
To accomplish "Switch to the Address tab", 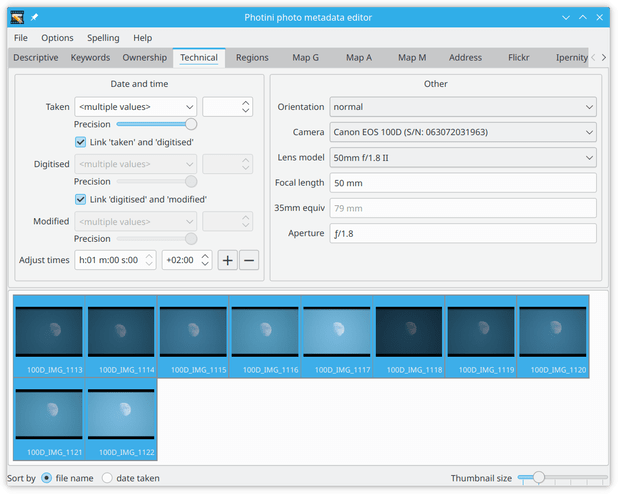I will [465, 58].
